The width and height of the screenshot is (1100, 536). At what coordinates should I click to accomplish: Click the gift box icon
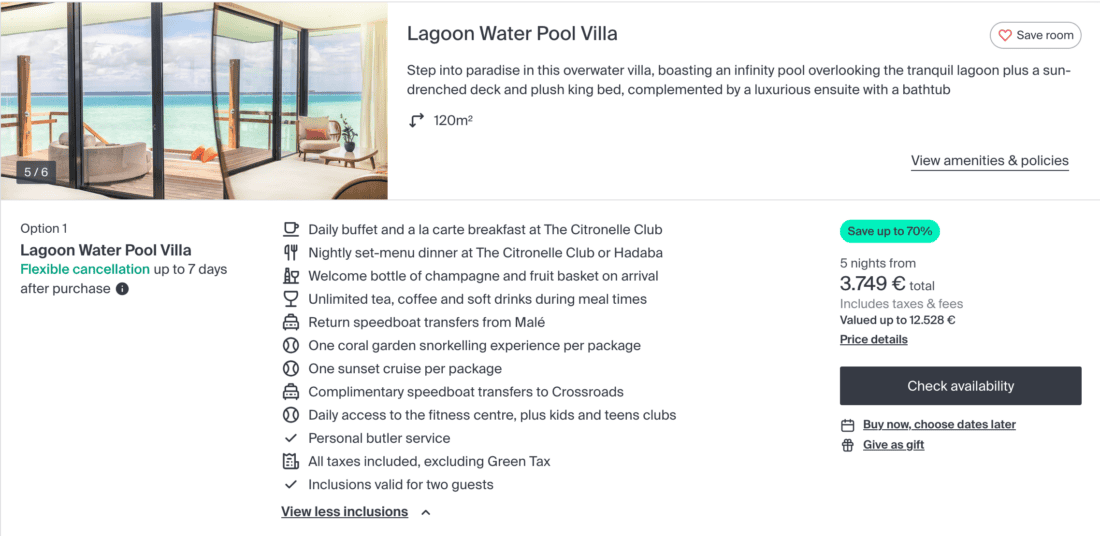coord(848,445)
